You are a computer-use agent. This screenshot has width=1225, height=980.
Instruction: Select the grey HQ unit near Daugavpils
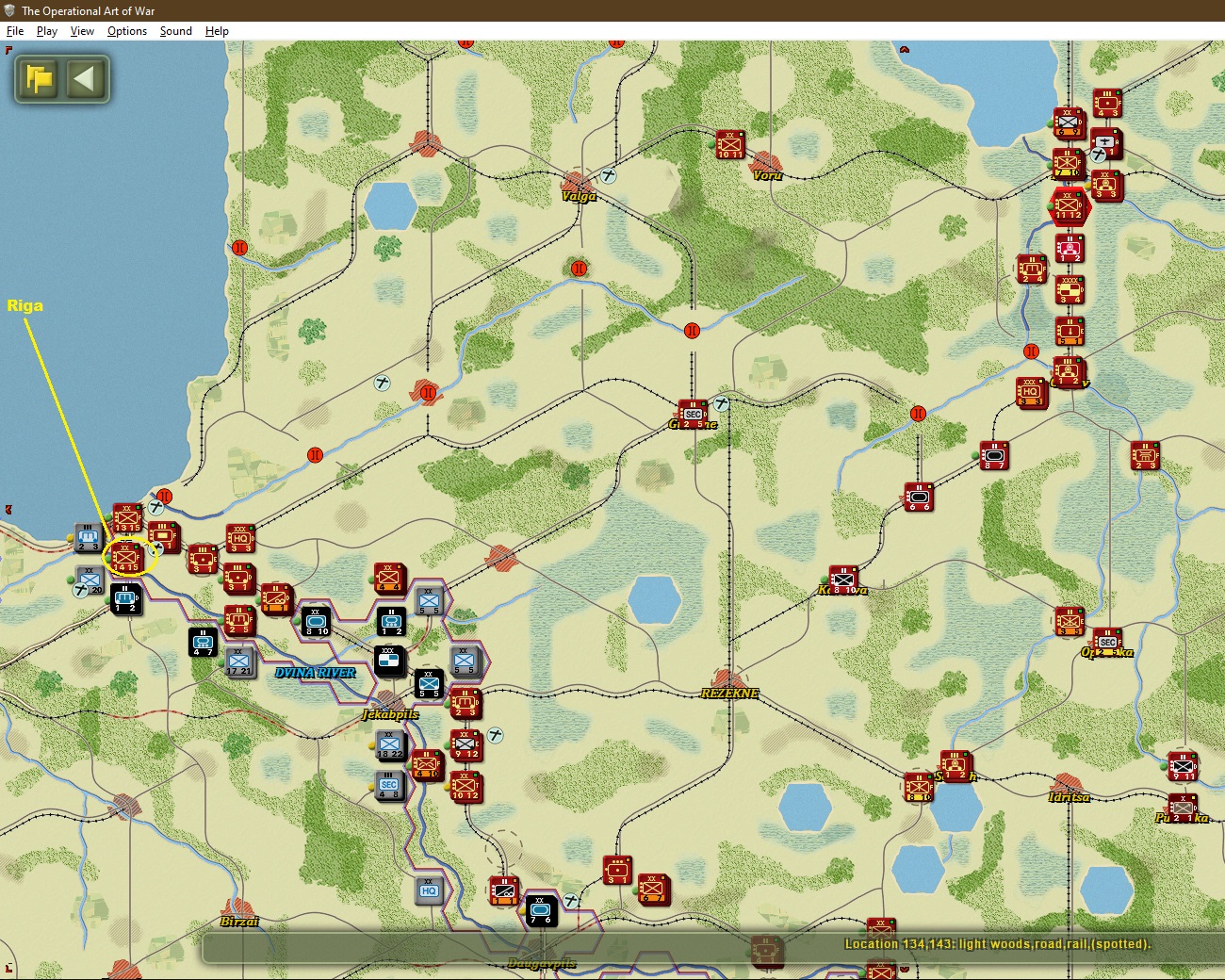click(x=429, y=890)
